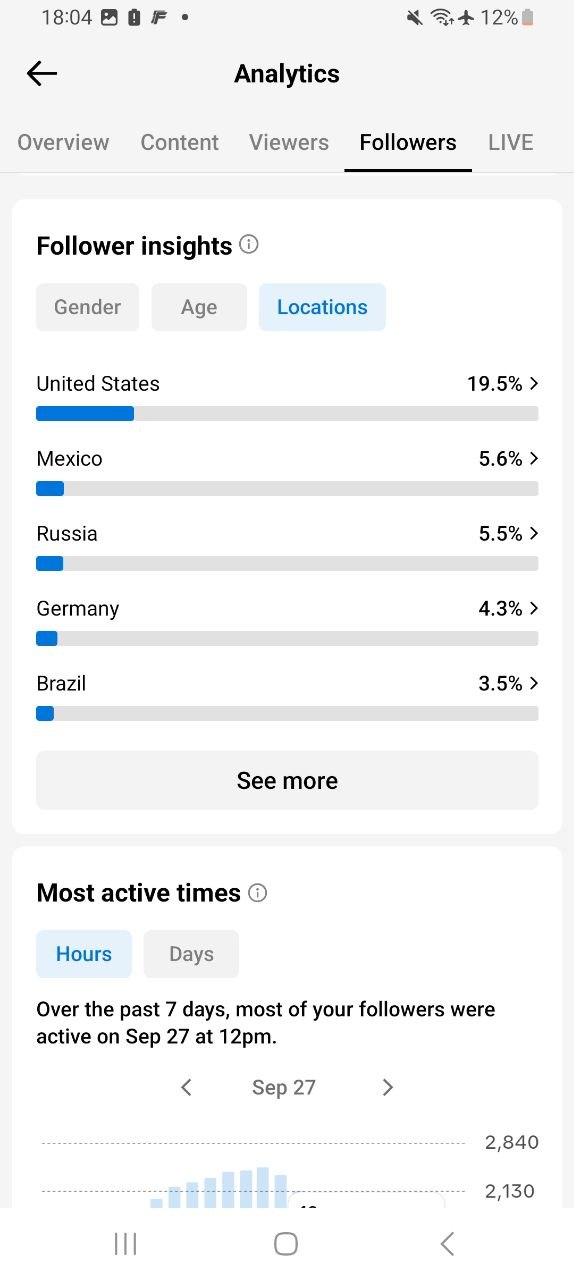574x1280 pixels.
Task: Expand Mexico 5.6% location details
Action: point(287,471)
